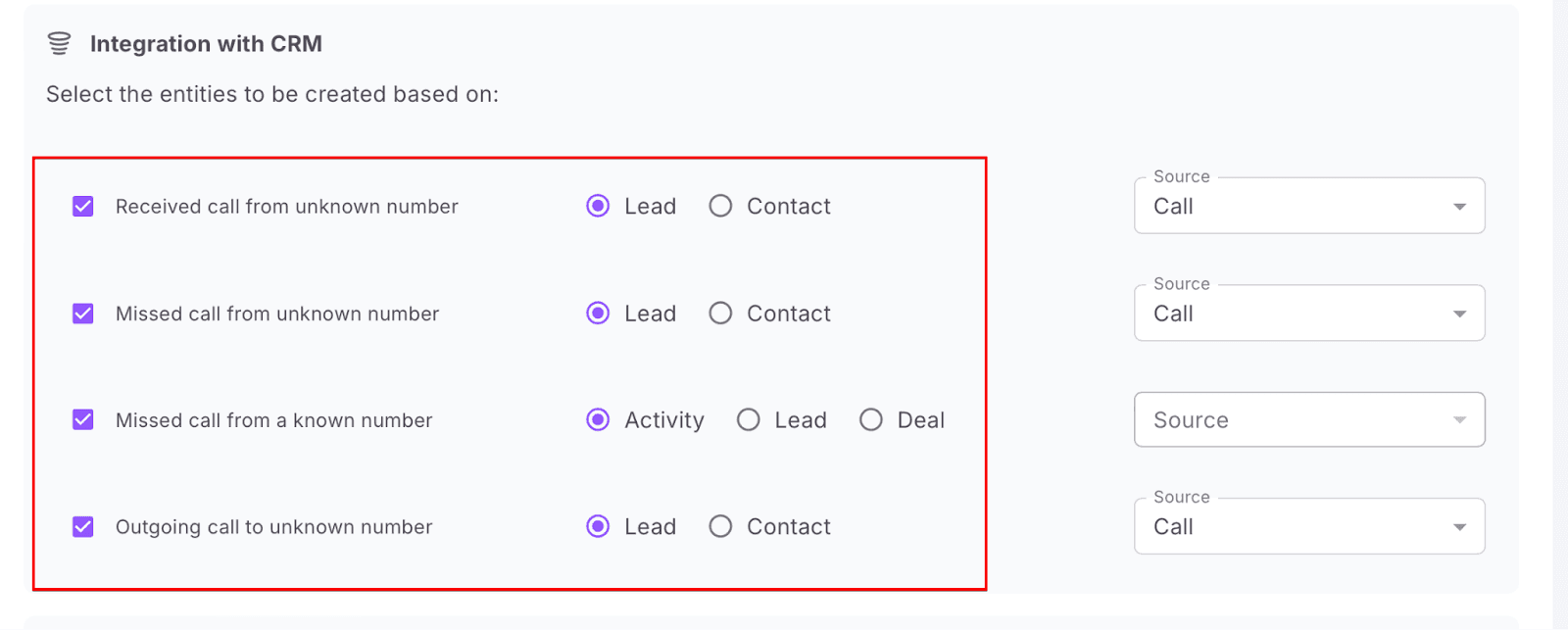Select Lead for Outgoing call to unknown number
The width and height of the screenshot is (1568, 630).
[x=598, y=527]
